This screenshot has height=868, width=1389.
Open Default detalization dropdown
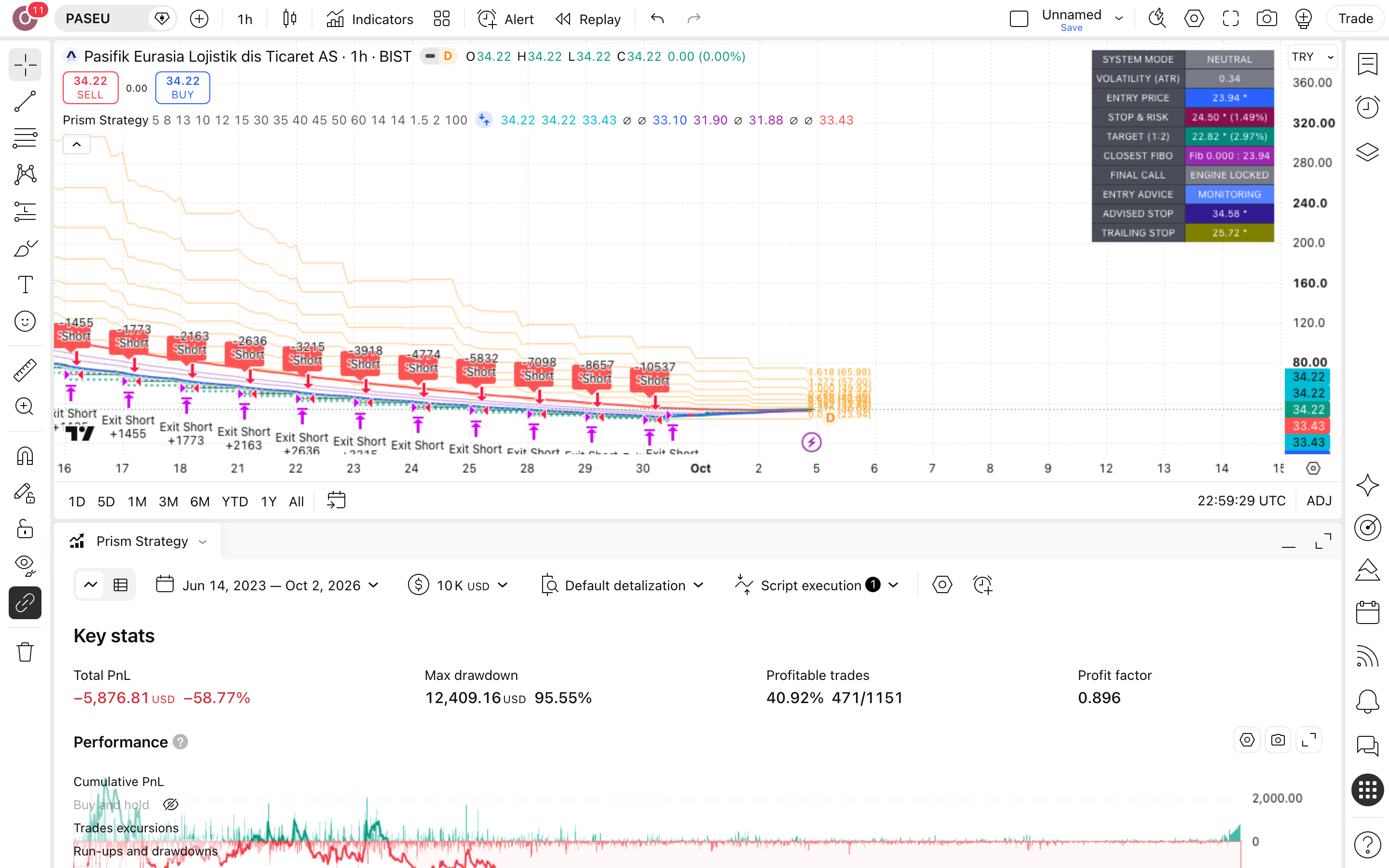[x=623, y=585]
